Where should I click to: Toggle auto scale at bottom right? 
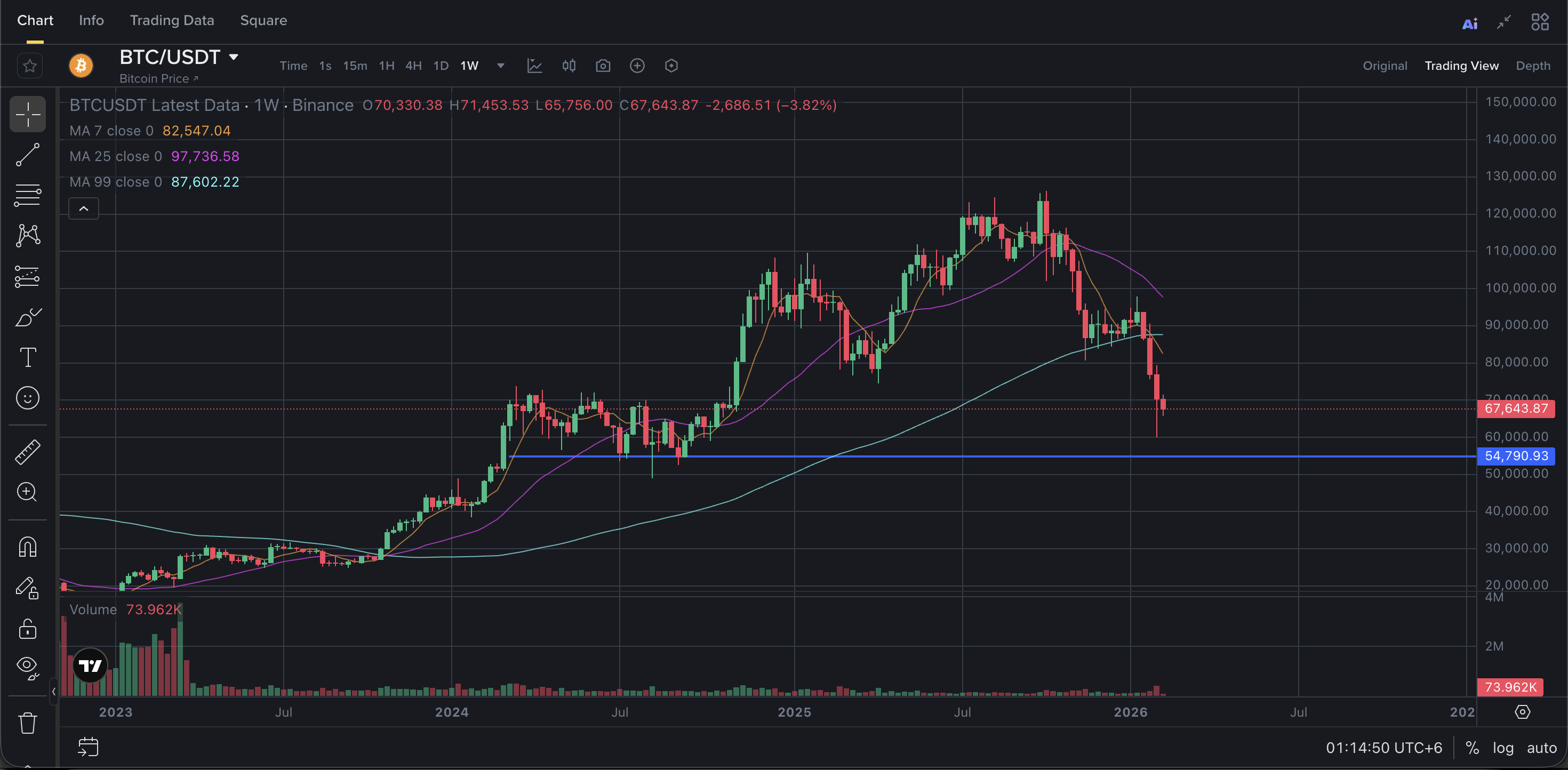1541,748
